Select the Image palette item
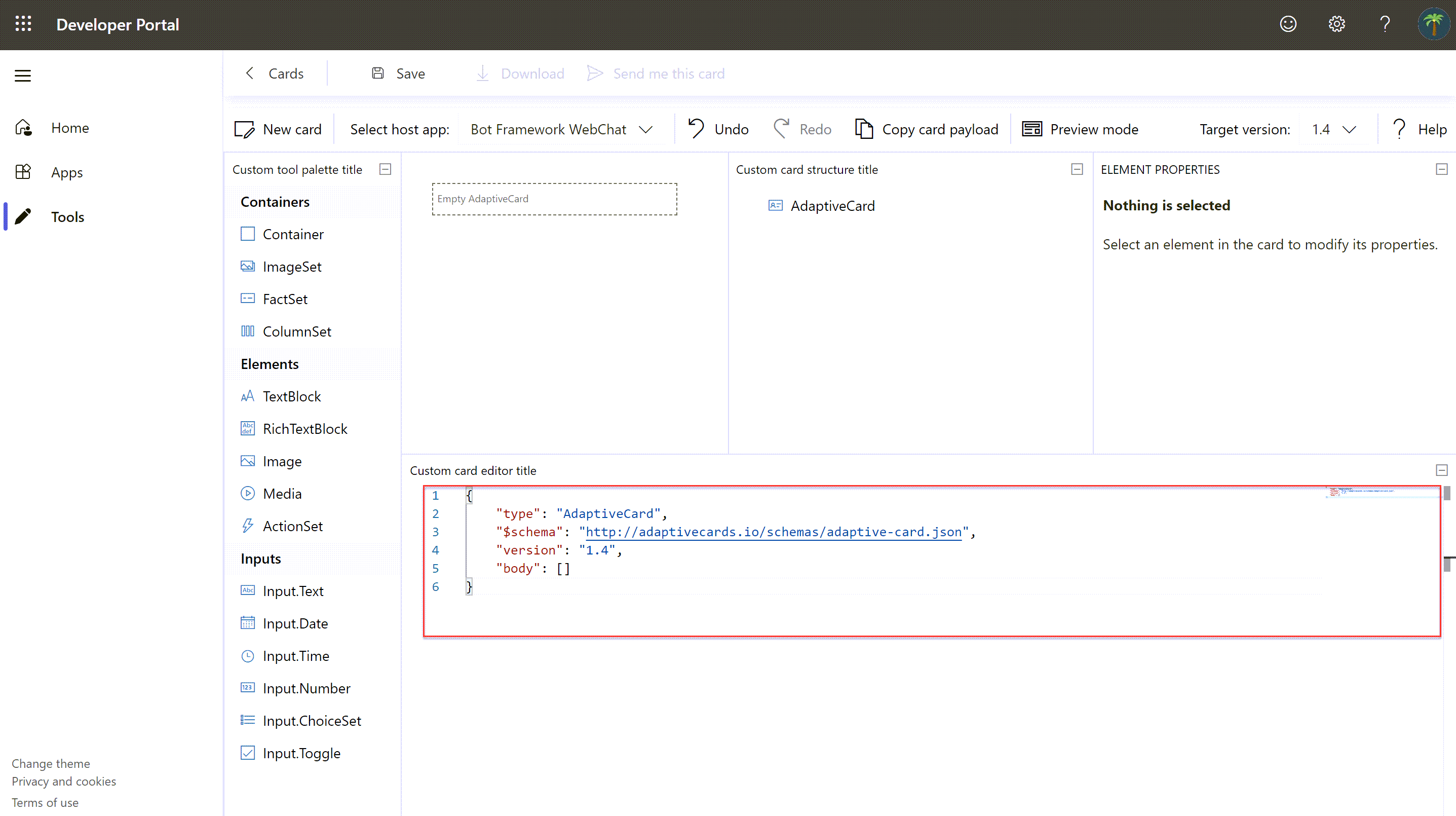This screenshot has height=816, width=1456. 314,461
